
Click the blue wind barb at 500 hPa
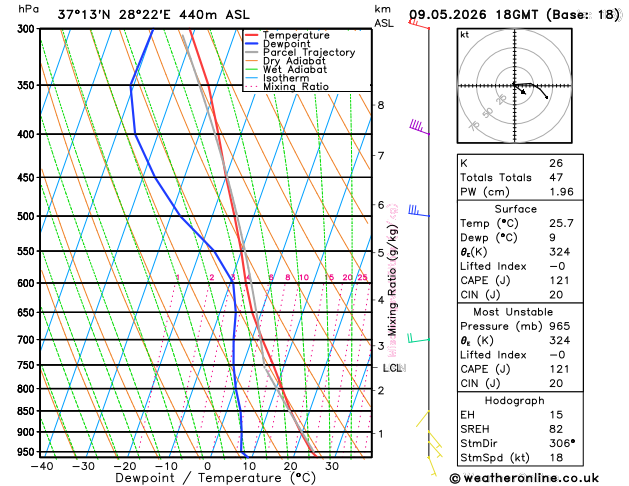(419, 211)
